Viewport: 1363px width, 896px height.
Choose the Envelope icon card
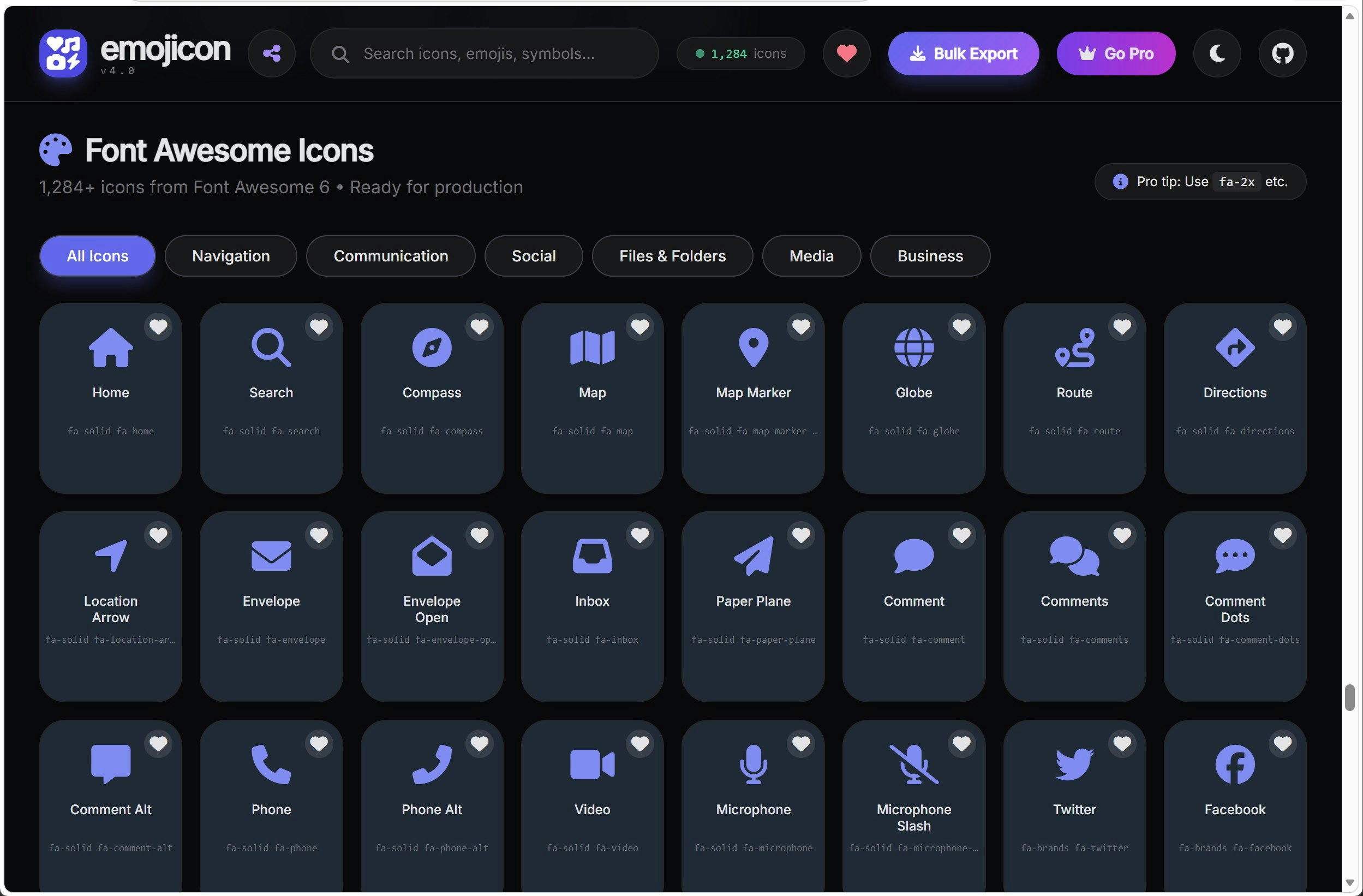(x=271, y=607)
